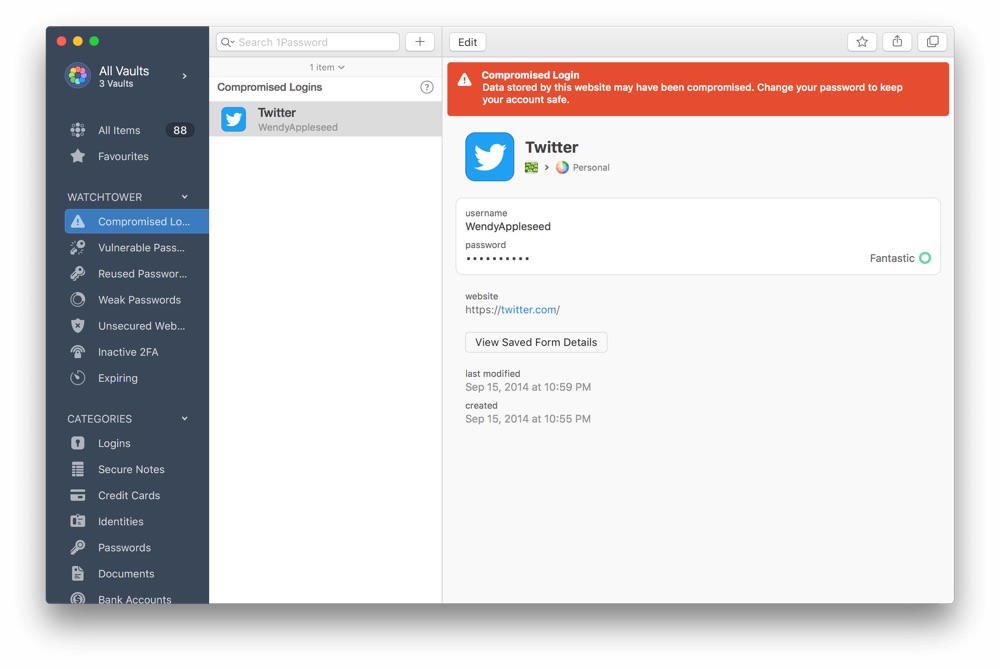Click the Fantastic password strength indicator circle
This screenshot has width=1000, height=669.
point(925,258)
